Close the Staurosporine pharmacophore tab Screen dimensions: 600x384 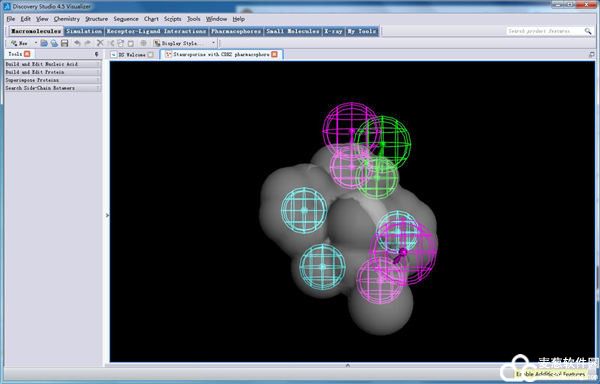(274, 54)
